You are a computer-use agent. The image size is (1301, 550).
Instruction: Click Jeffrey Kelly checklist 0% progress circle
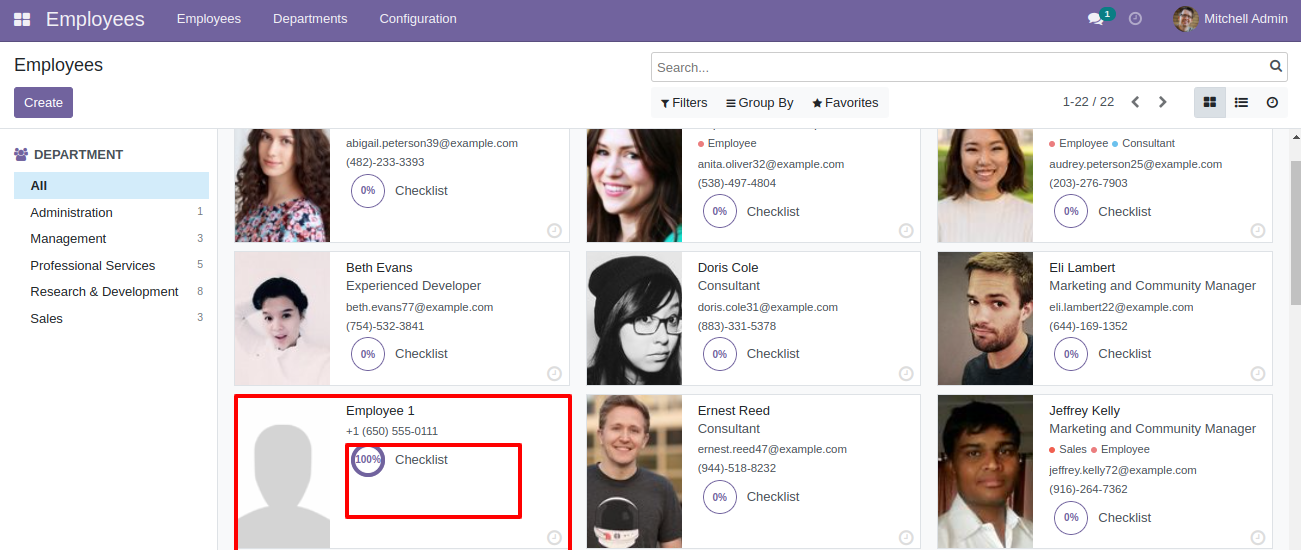[x=1071, y=518]
